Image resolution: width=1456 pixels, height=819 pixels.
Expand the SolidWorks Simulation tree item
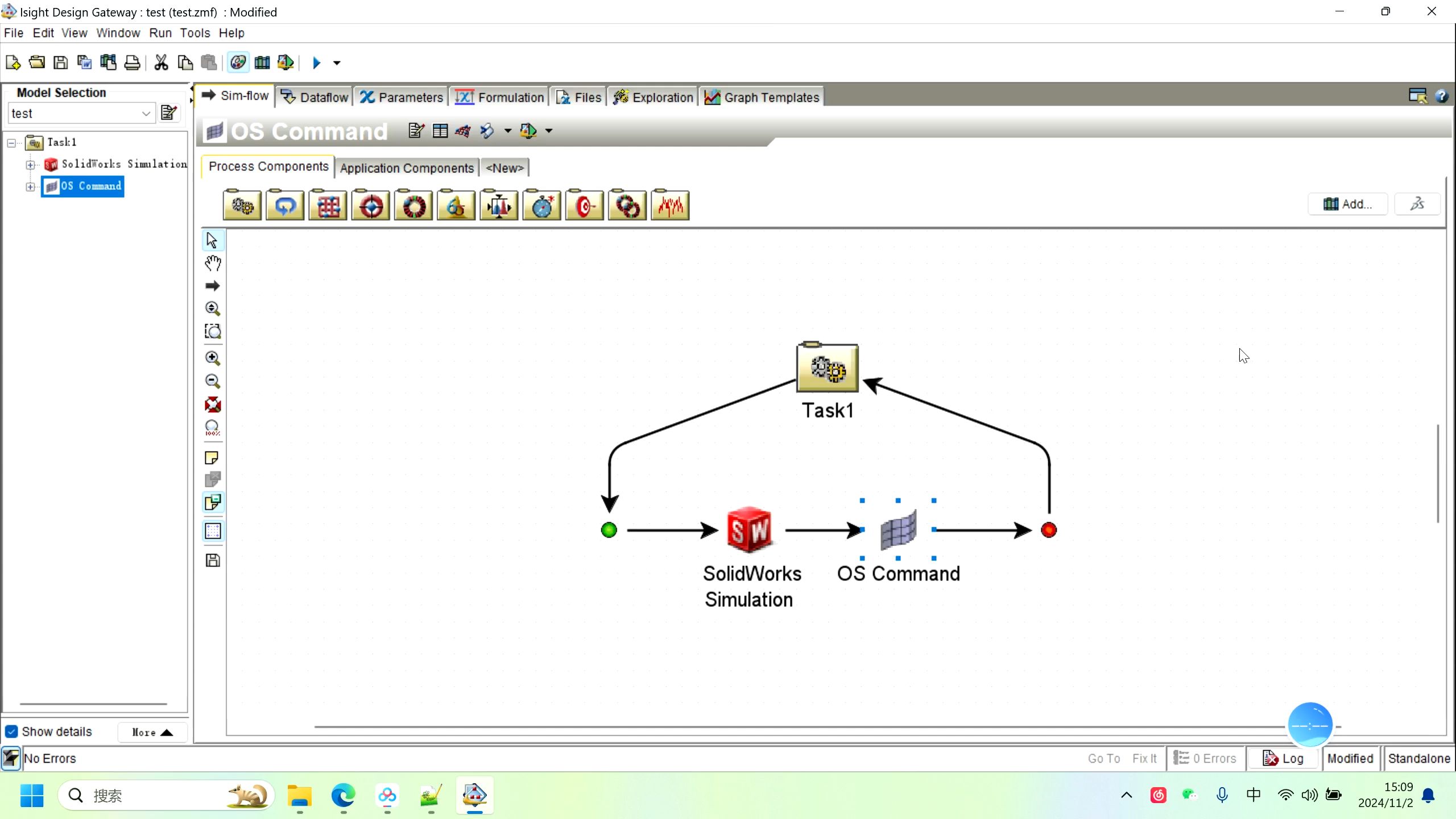[x=30, y=164]
